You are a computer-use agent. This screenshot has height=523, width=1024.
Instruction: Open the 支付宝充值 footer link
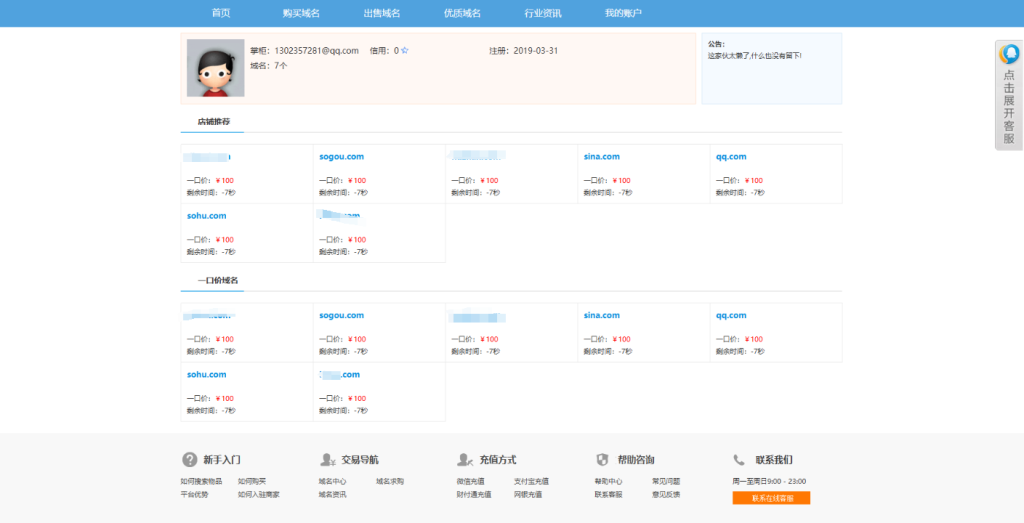[x=530, y=482]
